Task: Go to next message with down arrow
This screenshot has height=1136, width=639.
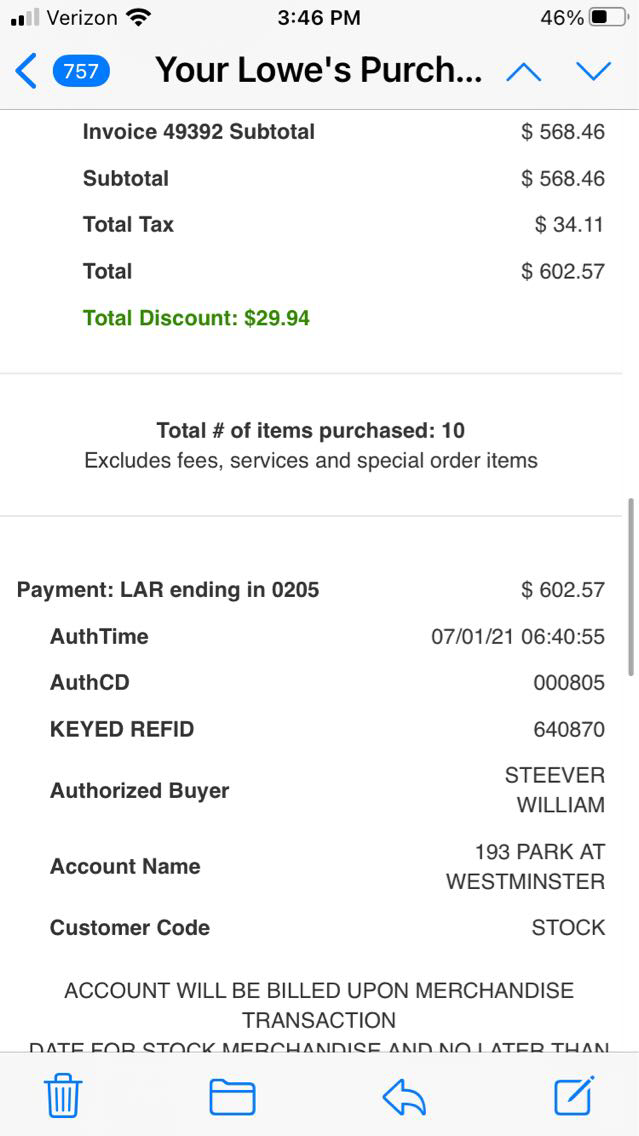Action: [593, 71]
